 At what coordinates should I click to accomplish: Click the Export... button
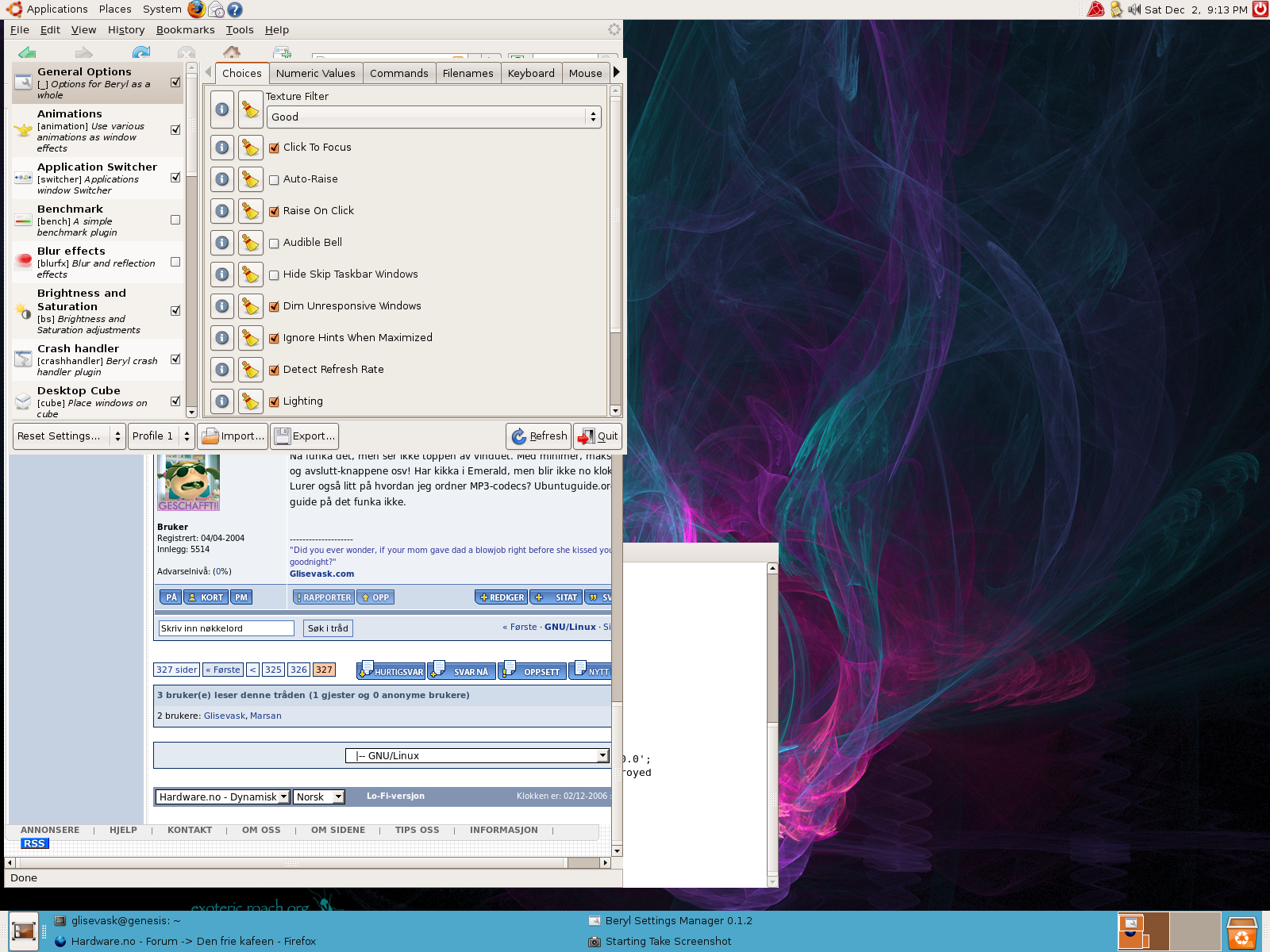click(x=305, y=436)
